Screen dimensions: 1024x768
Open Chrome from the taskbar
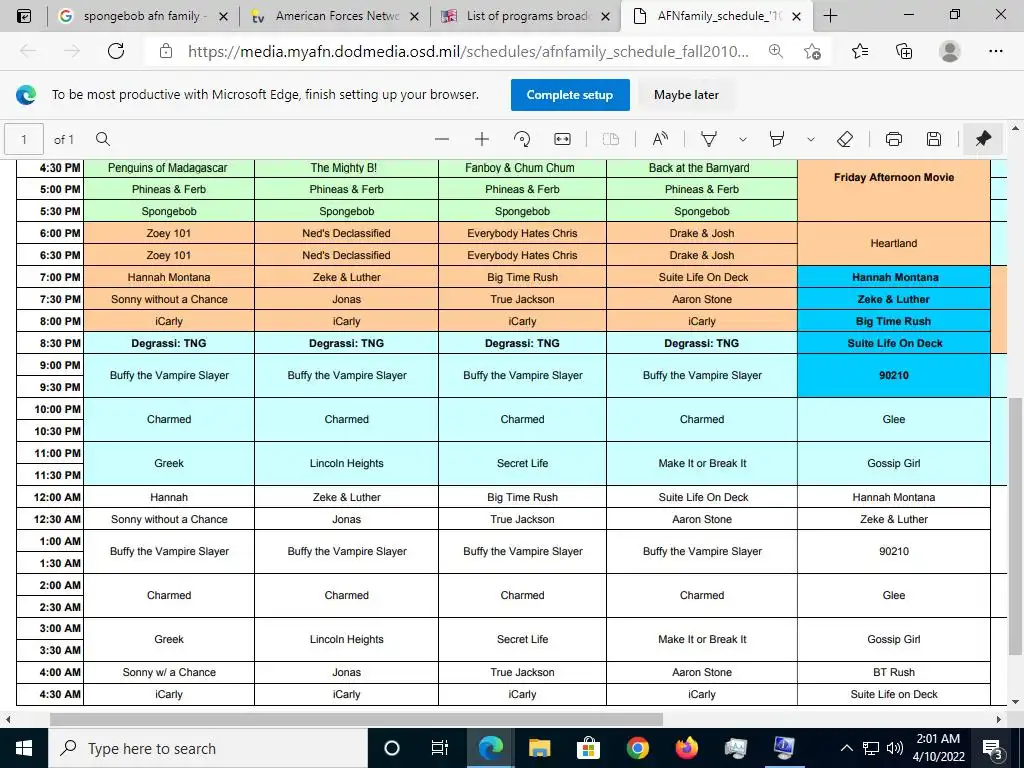click(x=637, y=748)
